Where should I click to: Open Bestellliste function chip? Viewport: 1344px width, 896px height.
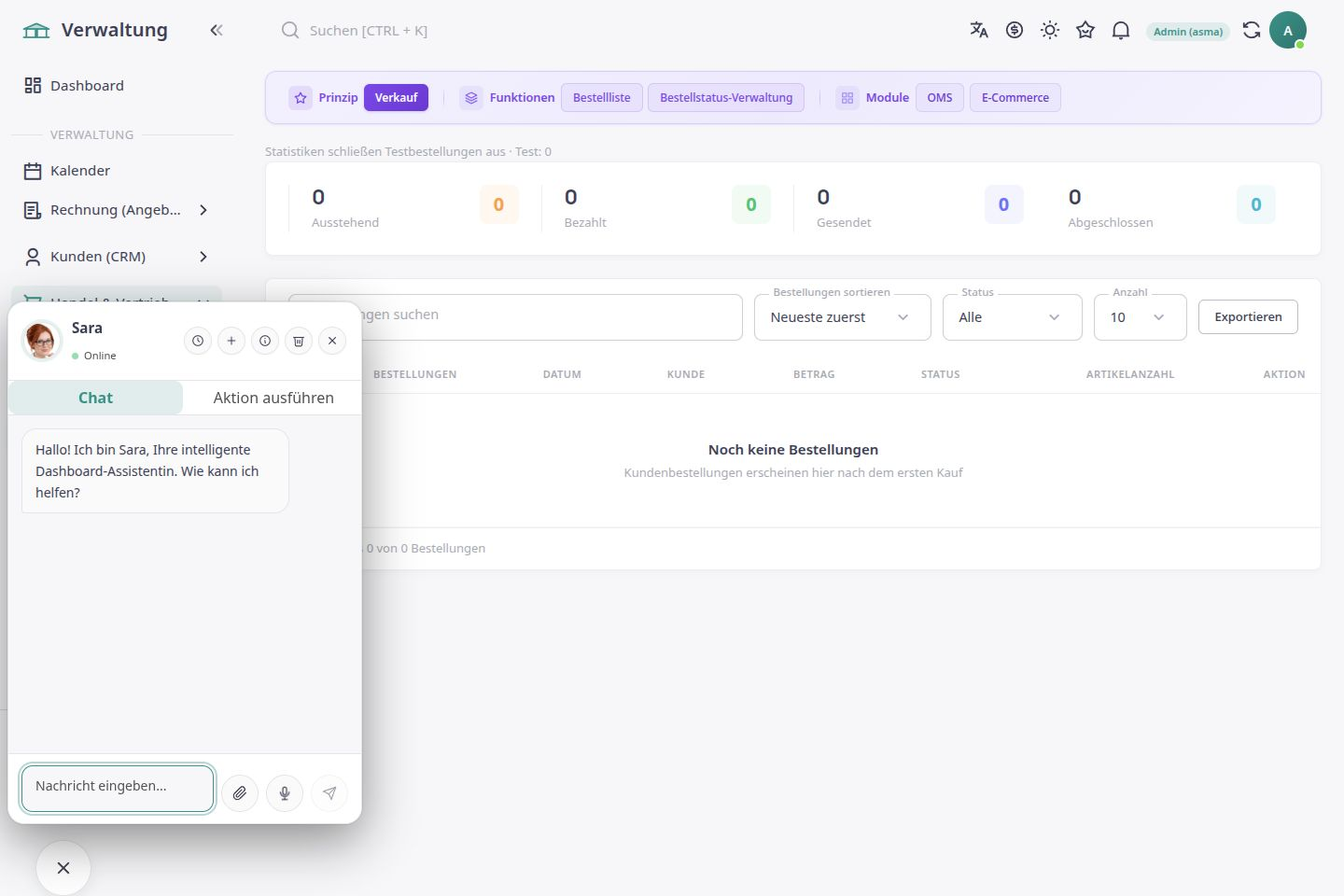pyautogui.click(x=602, y=97)
